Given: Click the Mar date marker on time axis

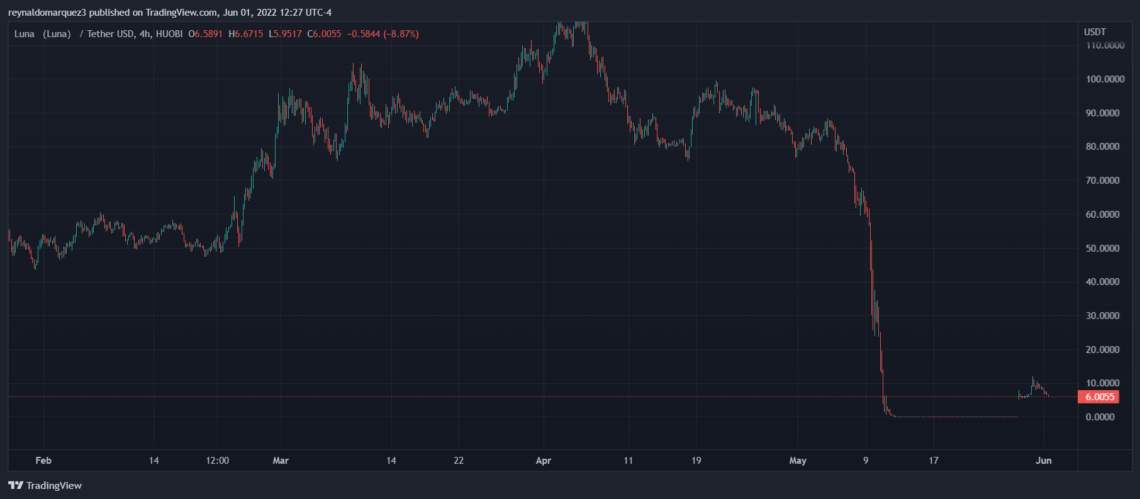Looking at the screenshot, I should click(280, 461).
